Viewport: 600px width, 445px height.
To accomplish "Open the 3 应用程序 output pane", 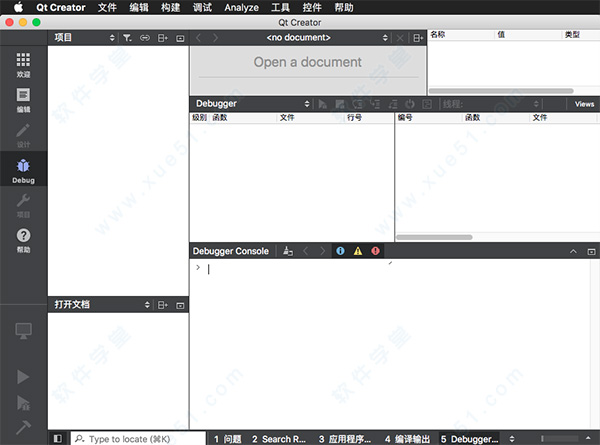I will tap(344, 439).
